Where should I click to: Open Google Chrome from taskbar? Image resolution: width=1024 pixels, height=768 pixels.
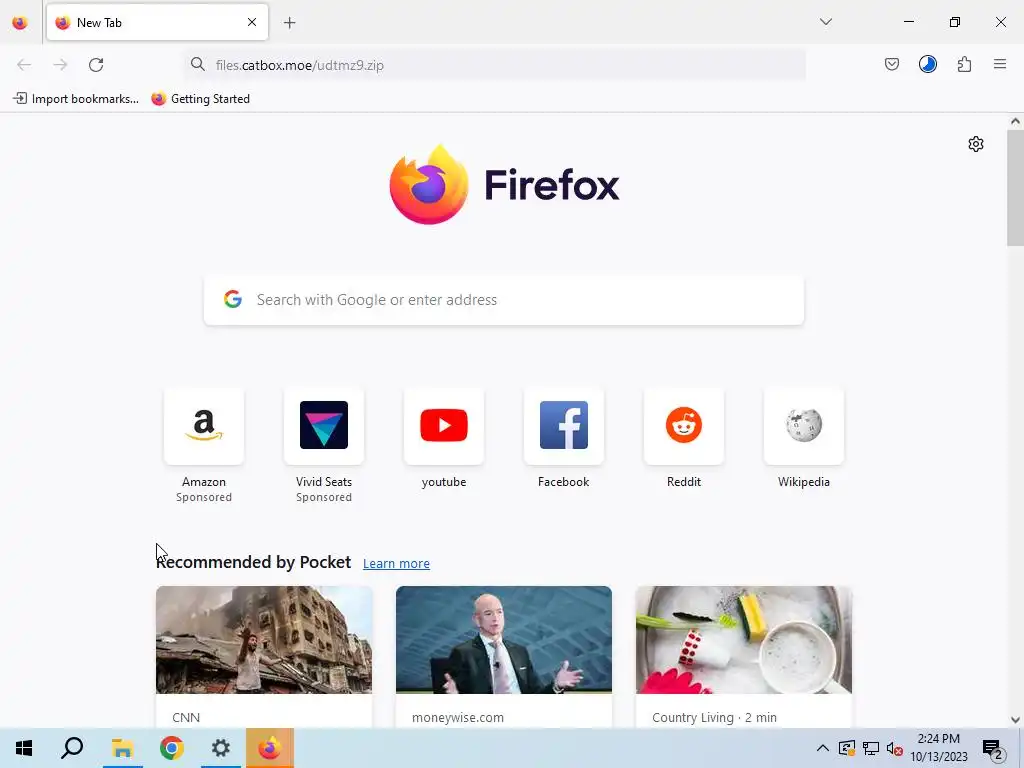[x=172, y=748]
